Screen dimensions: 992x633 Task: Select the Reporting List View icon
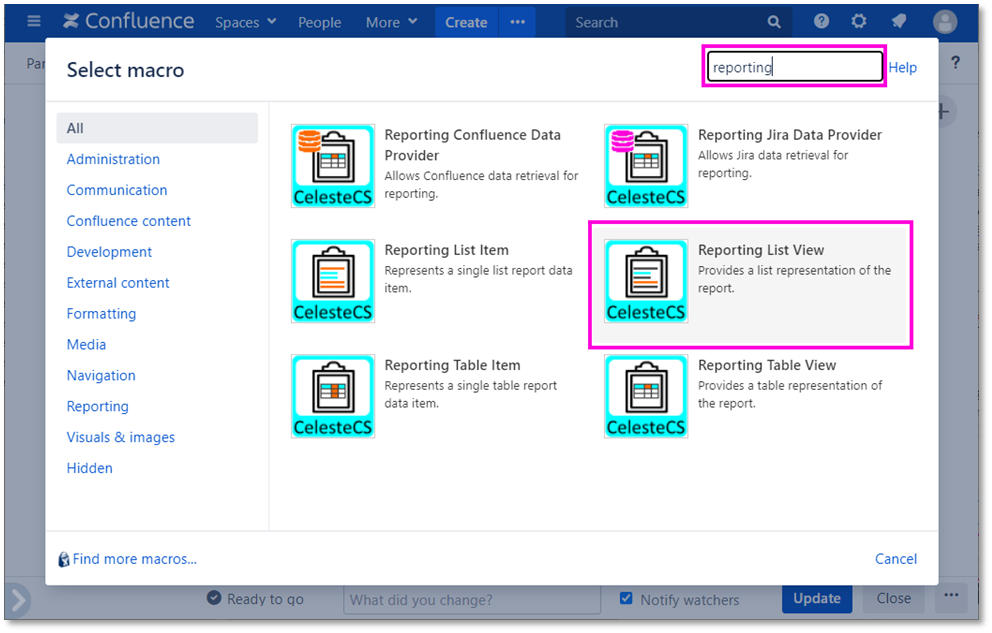(646, 281)
